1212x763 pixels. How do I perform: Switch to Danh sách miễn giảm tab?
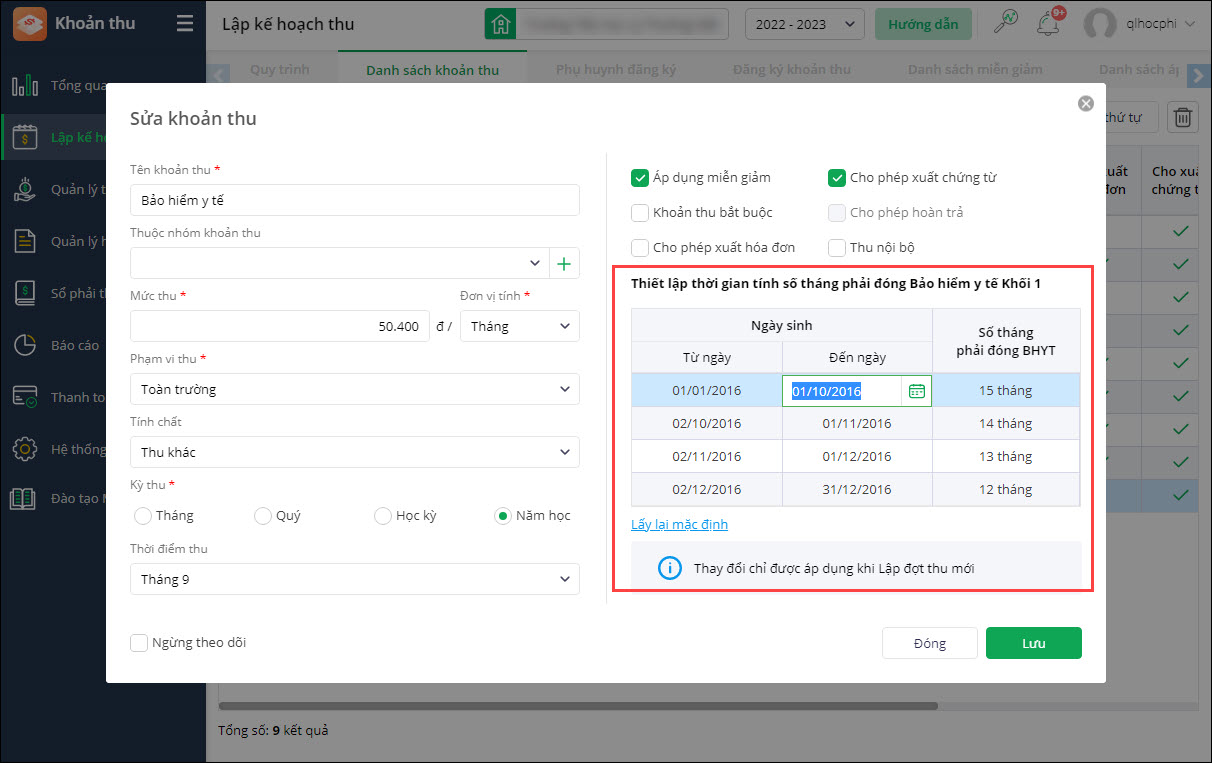(974, 70)
